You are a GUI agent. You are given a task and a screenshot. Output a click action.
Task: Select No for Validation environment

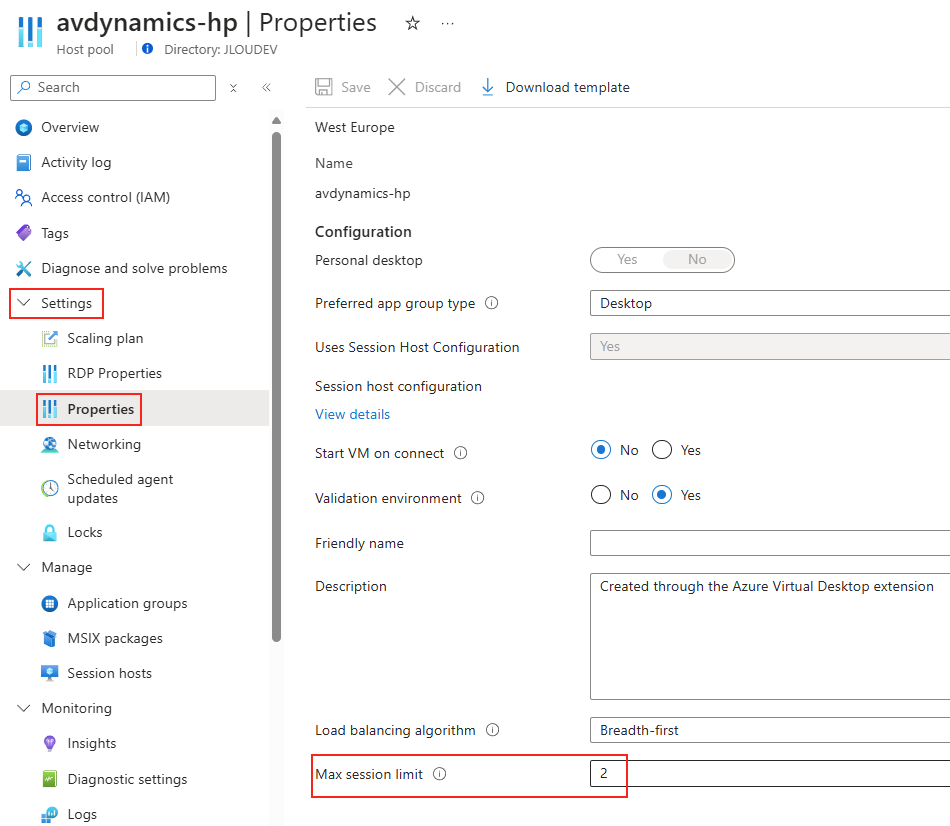tap(601, 495)
